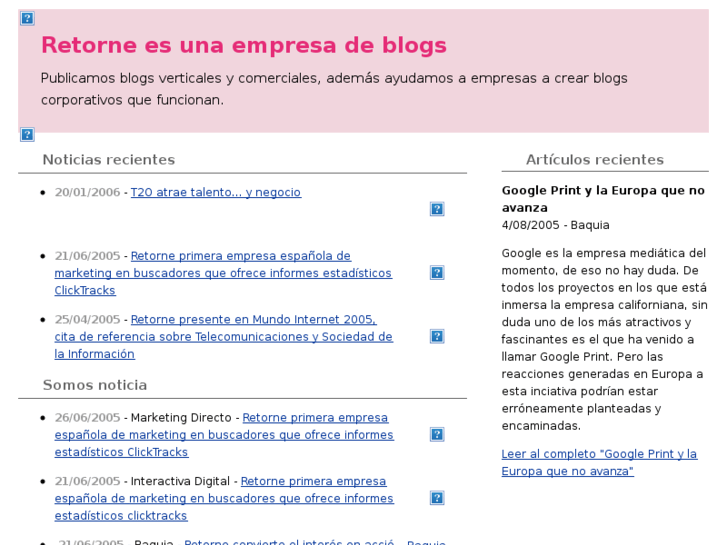Click the date 25/04/2005 in the news list

[x=88, y=319]
